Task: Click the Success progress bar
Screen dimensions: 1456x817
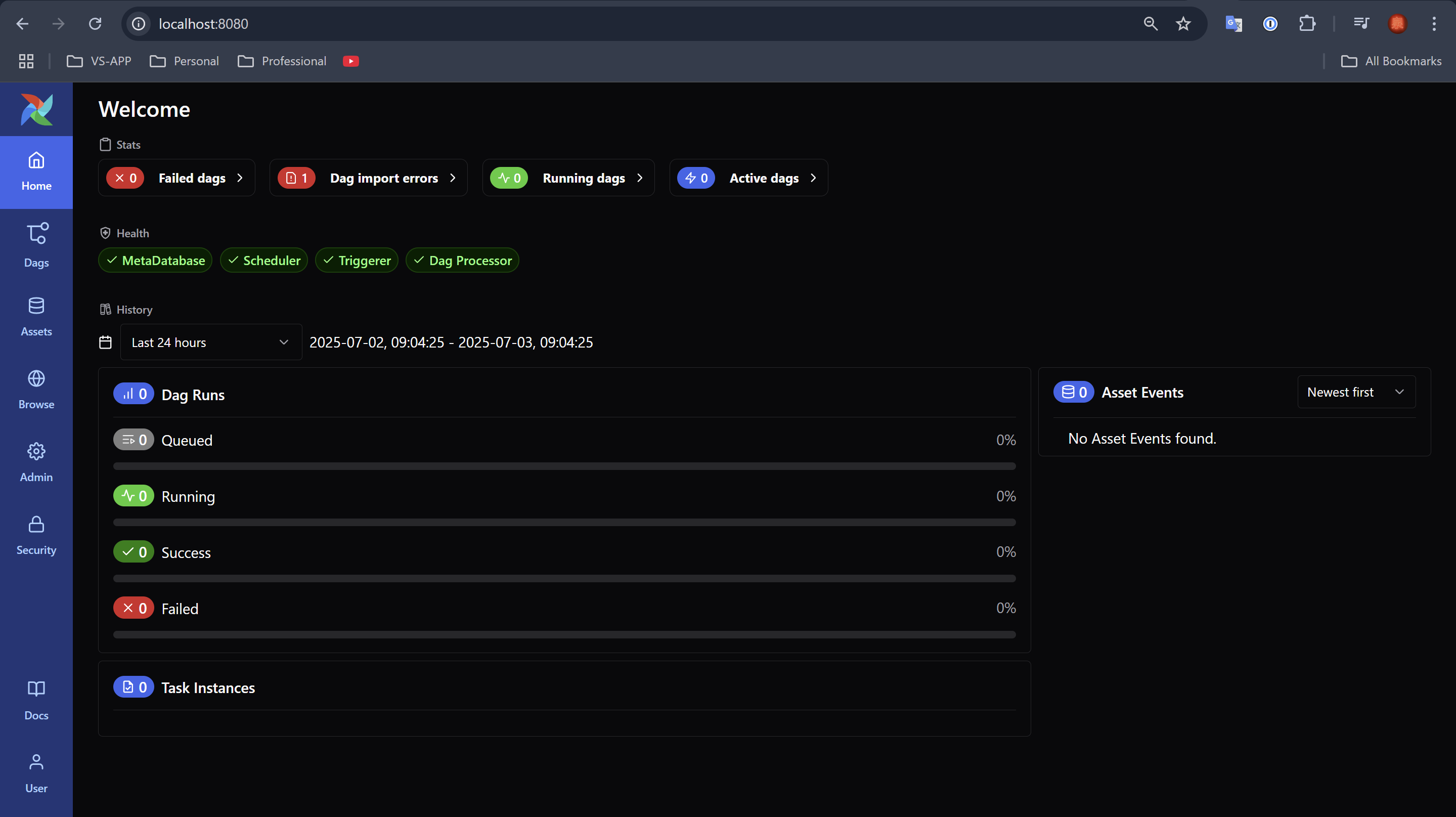Action: (565, 578)
